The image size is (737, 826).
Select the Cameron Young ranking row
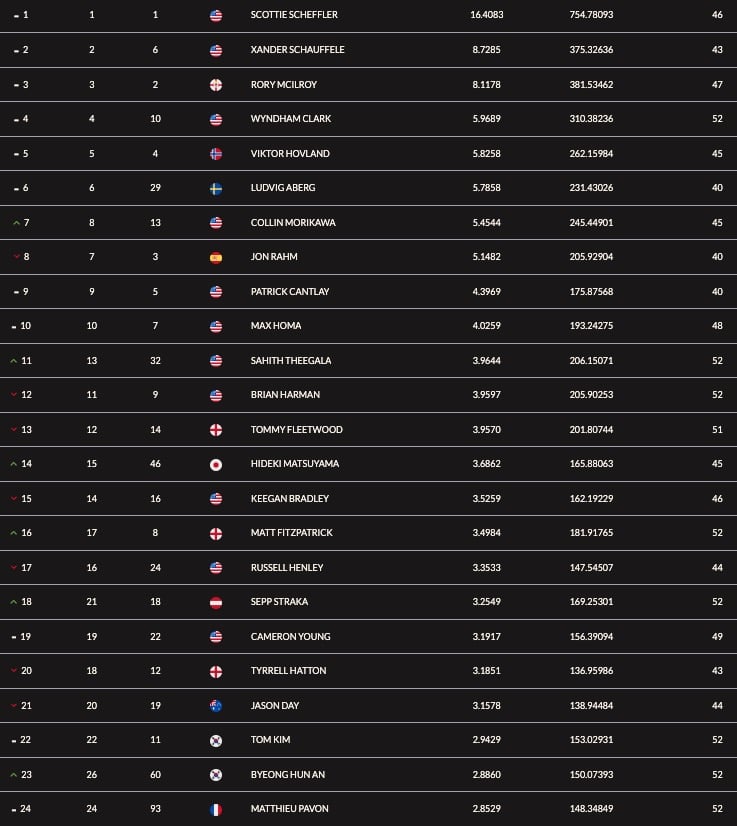point(368,636)
